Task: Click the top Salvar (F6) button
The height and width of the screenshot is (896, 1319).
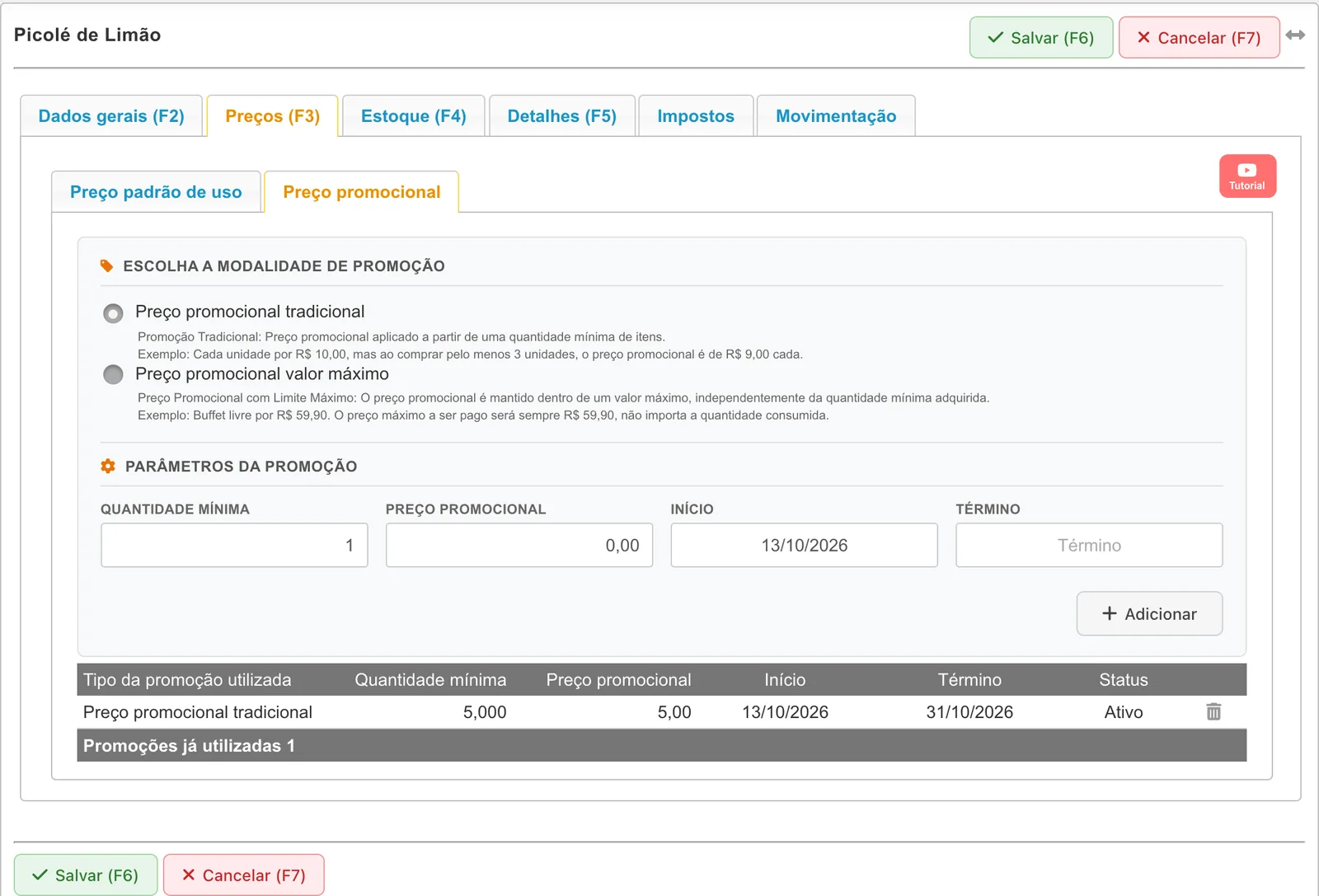Action: click(1041, 38)
